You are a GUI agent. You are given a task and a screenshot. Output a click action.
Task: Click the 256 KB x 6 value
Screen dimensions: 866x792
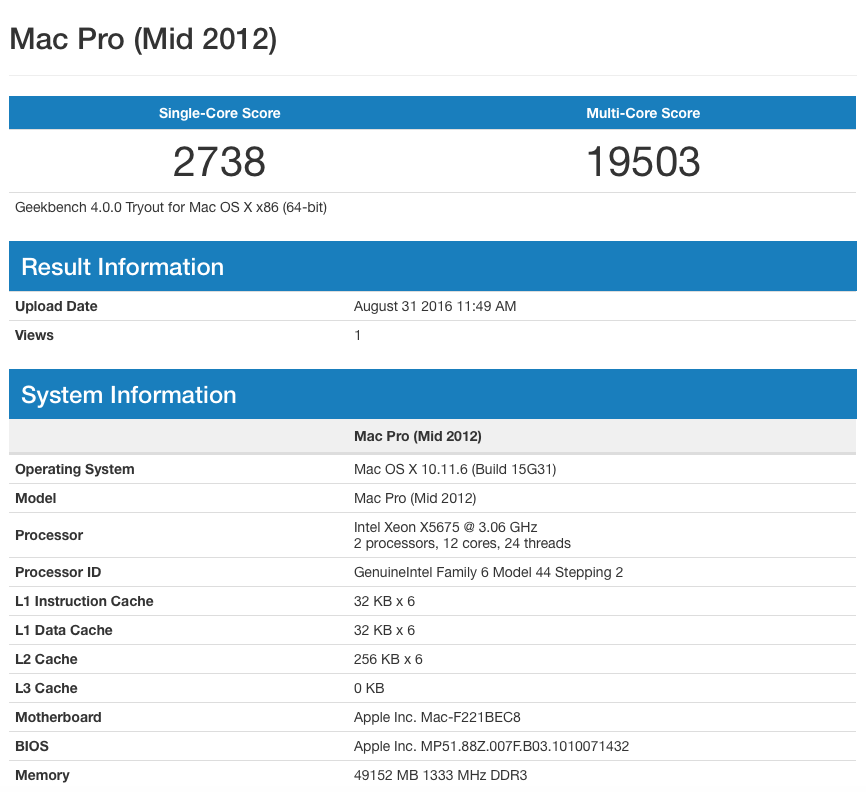388,659
